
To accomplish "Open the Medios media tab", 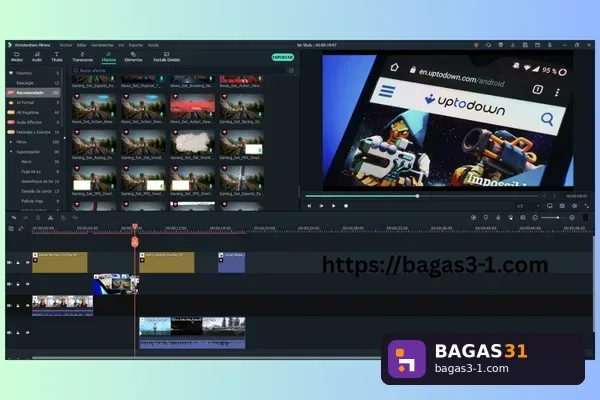I will [x=16, y=57].
